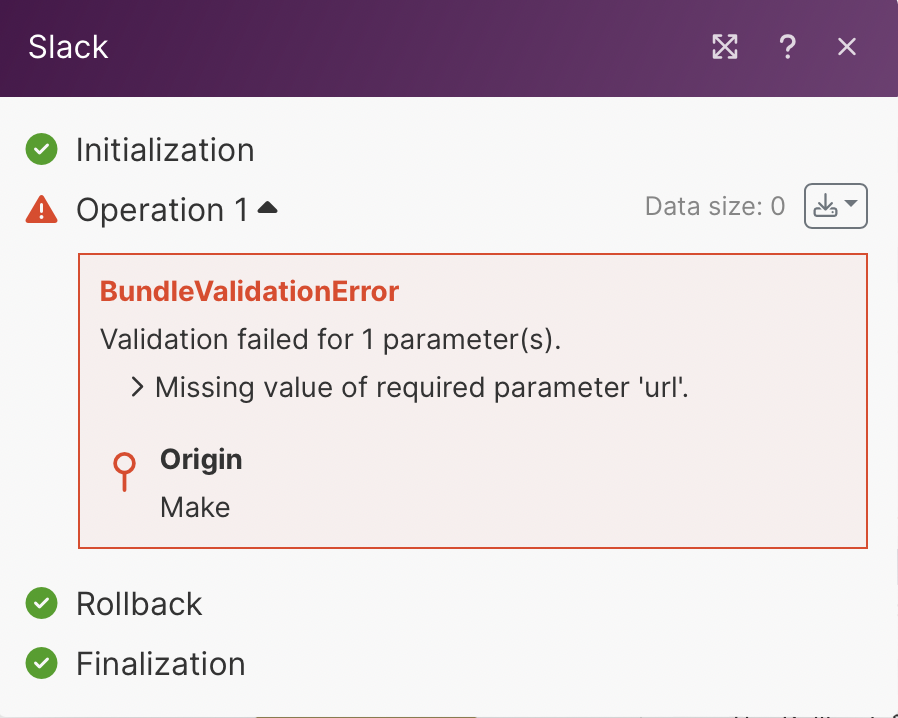Click the Data size: 0 label

click(715, 207)
